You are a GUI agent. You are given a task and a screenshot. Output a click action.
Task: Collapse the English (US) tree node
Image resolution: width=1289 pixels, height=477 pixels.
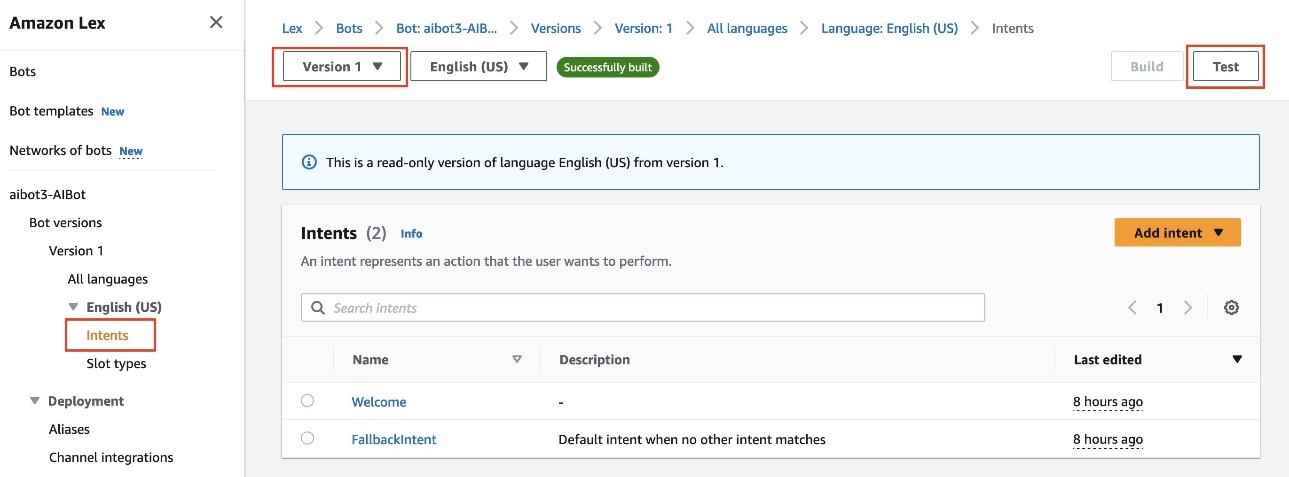point(73,307)
